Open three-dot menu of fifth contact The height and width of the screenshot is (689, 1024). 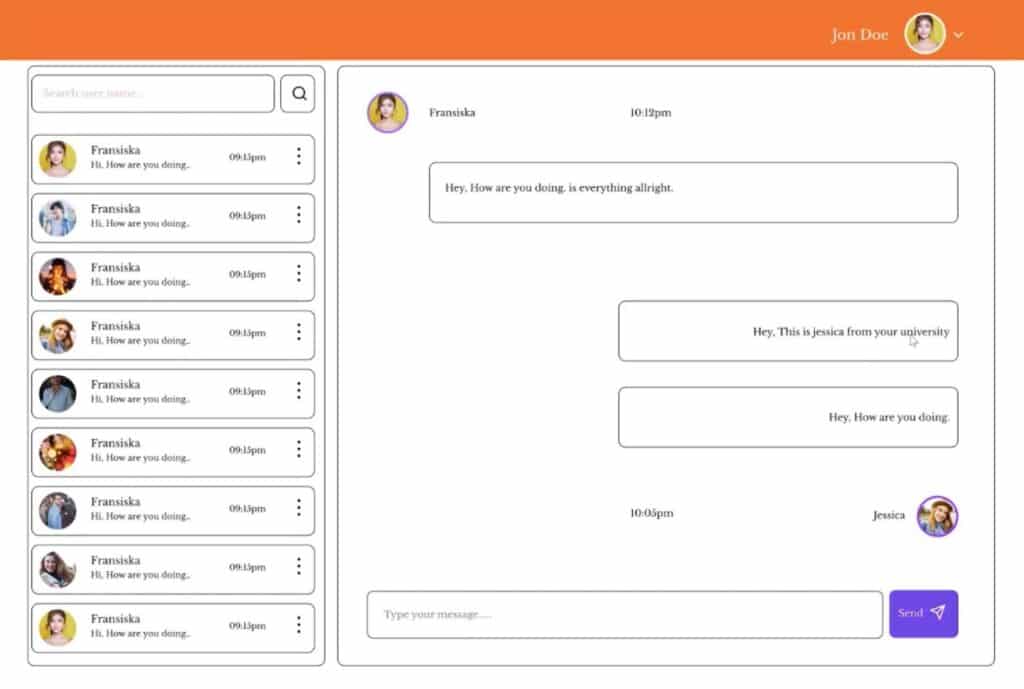click(x=298, y=391)
